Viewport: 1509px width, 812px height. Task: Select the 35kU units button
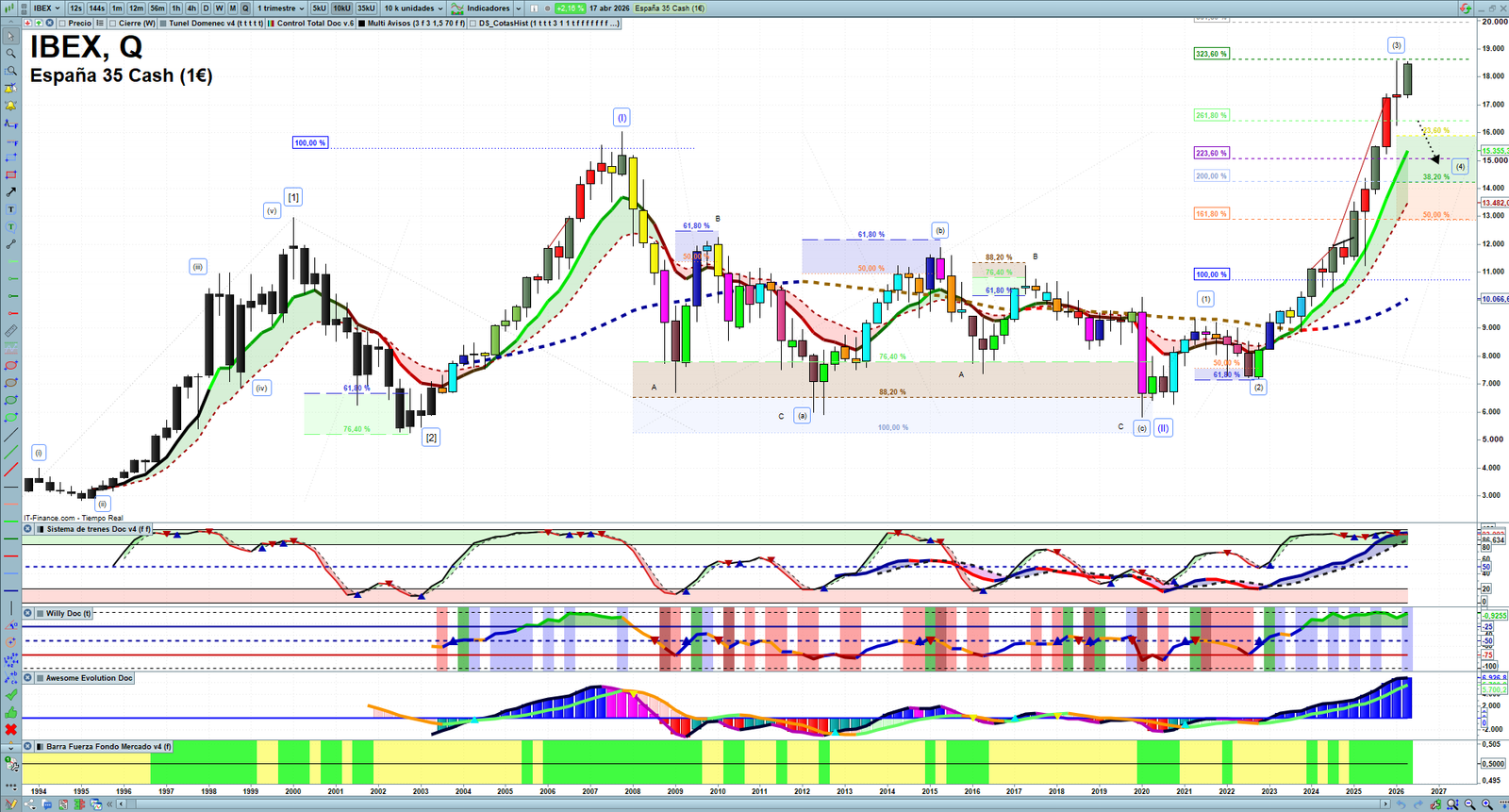[x=366, y=8]
